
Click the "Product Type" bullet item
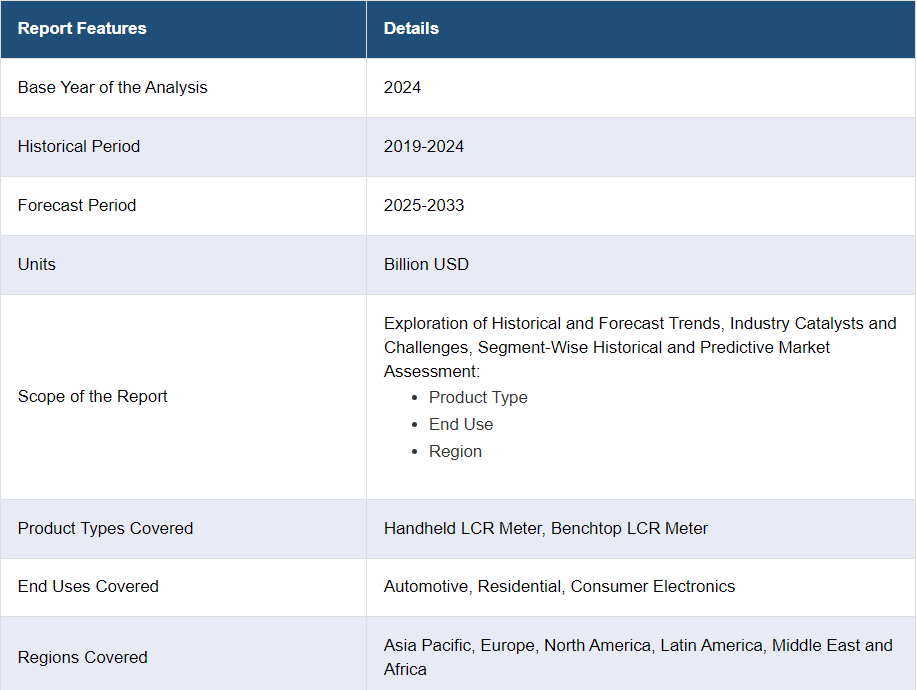point(478,397)
